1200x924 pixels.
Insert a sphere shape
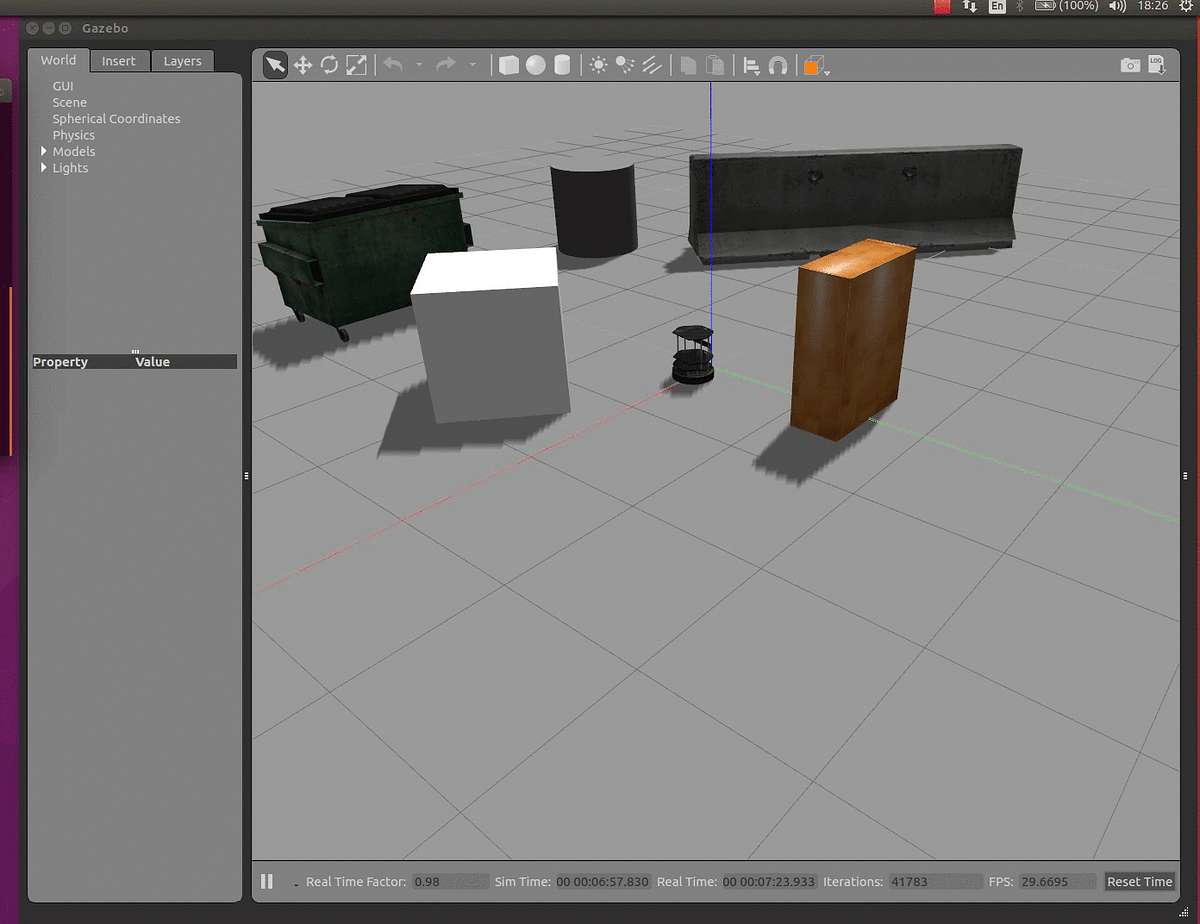[536, 64]
